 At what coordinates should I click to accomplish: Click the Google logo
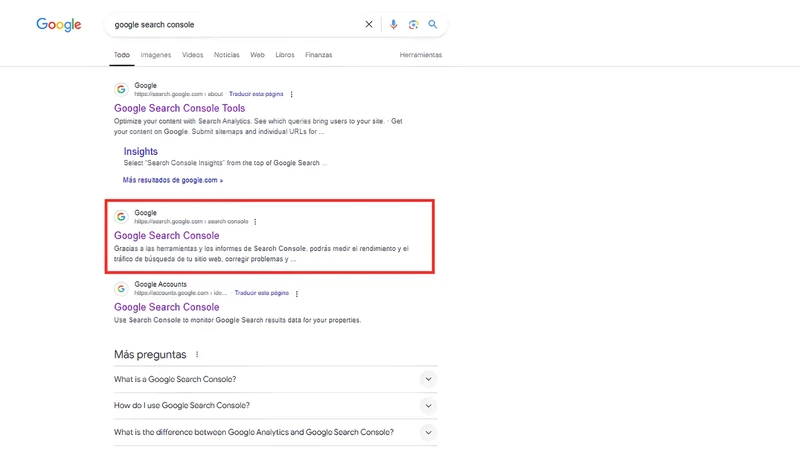tap(59, 24)
